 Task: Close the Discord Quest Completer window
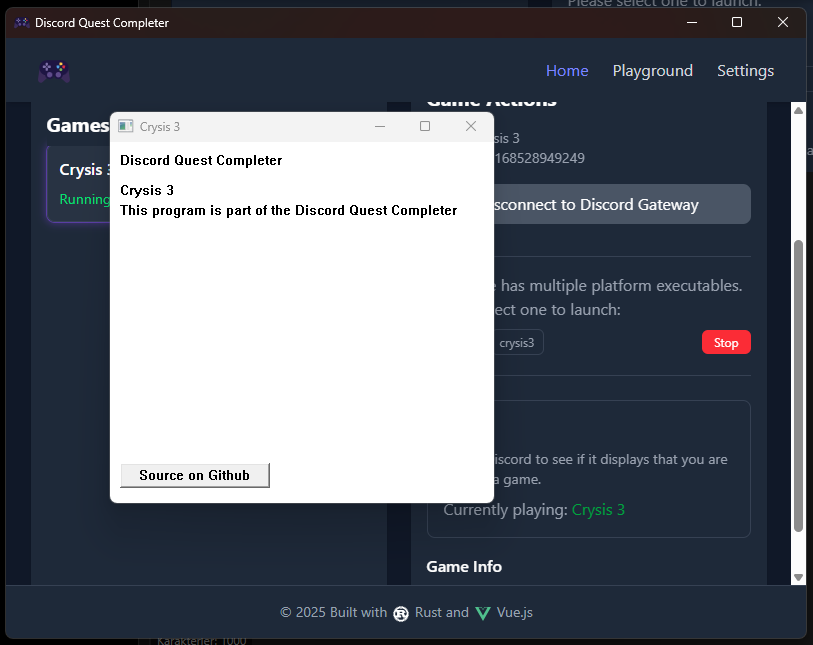coord(782,22)
